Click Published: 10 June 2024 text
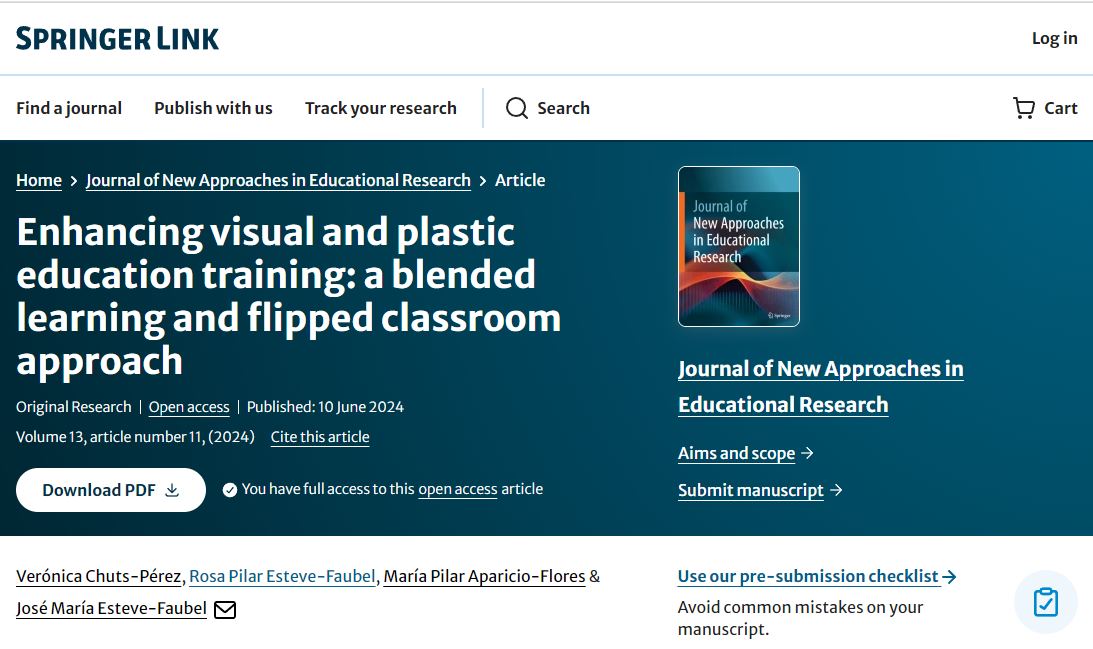The height and width of the screenshot is (649, 1093). pos(326,407)
